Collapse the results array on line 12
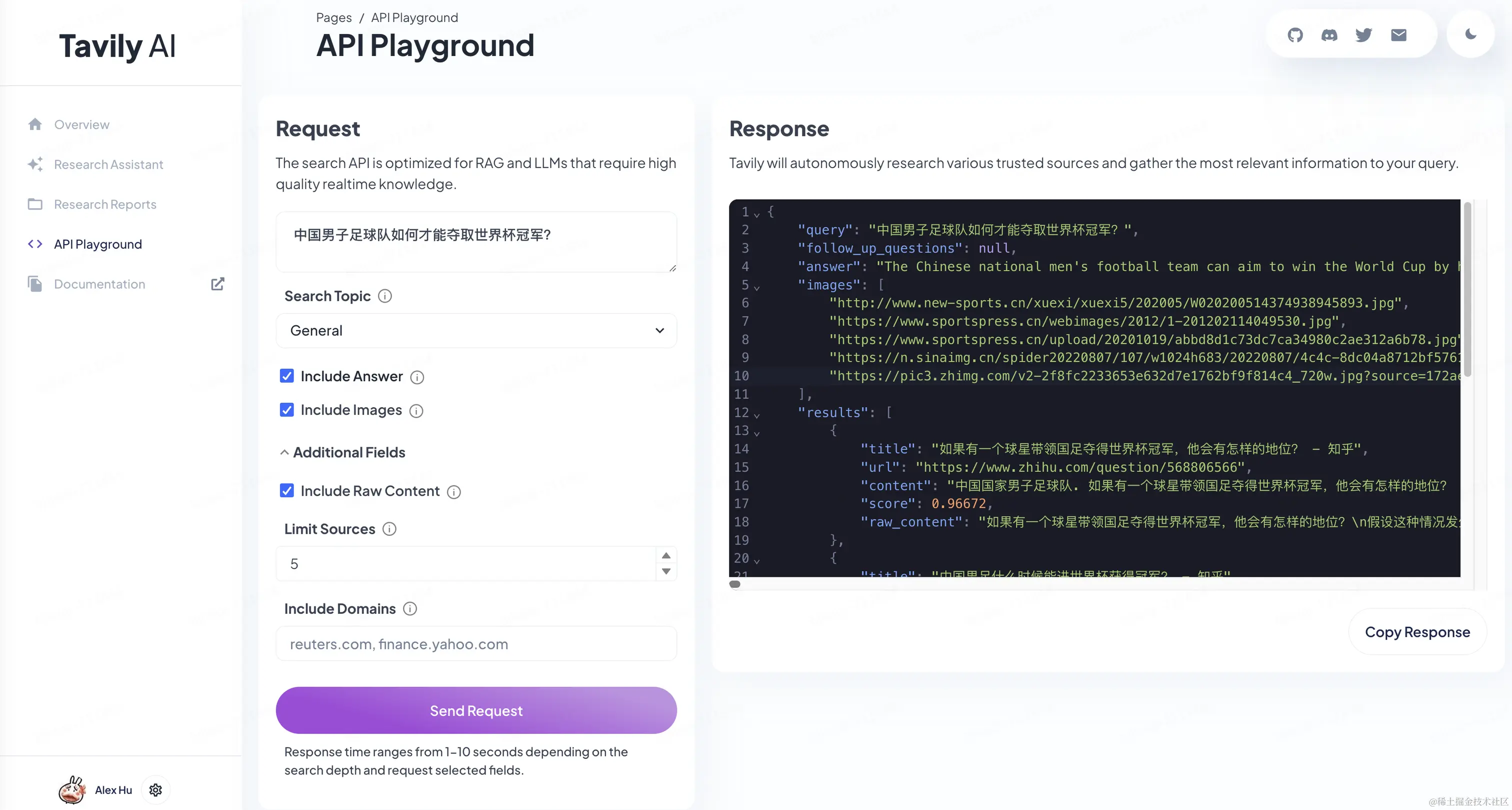1512x810 pixels. pos(756,415)
